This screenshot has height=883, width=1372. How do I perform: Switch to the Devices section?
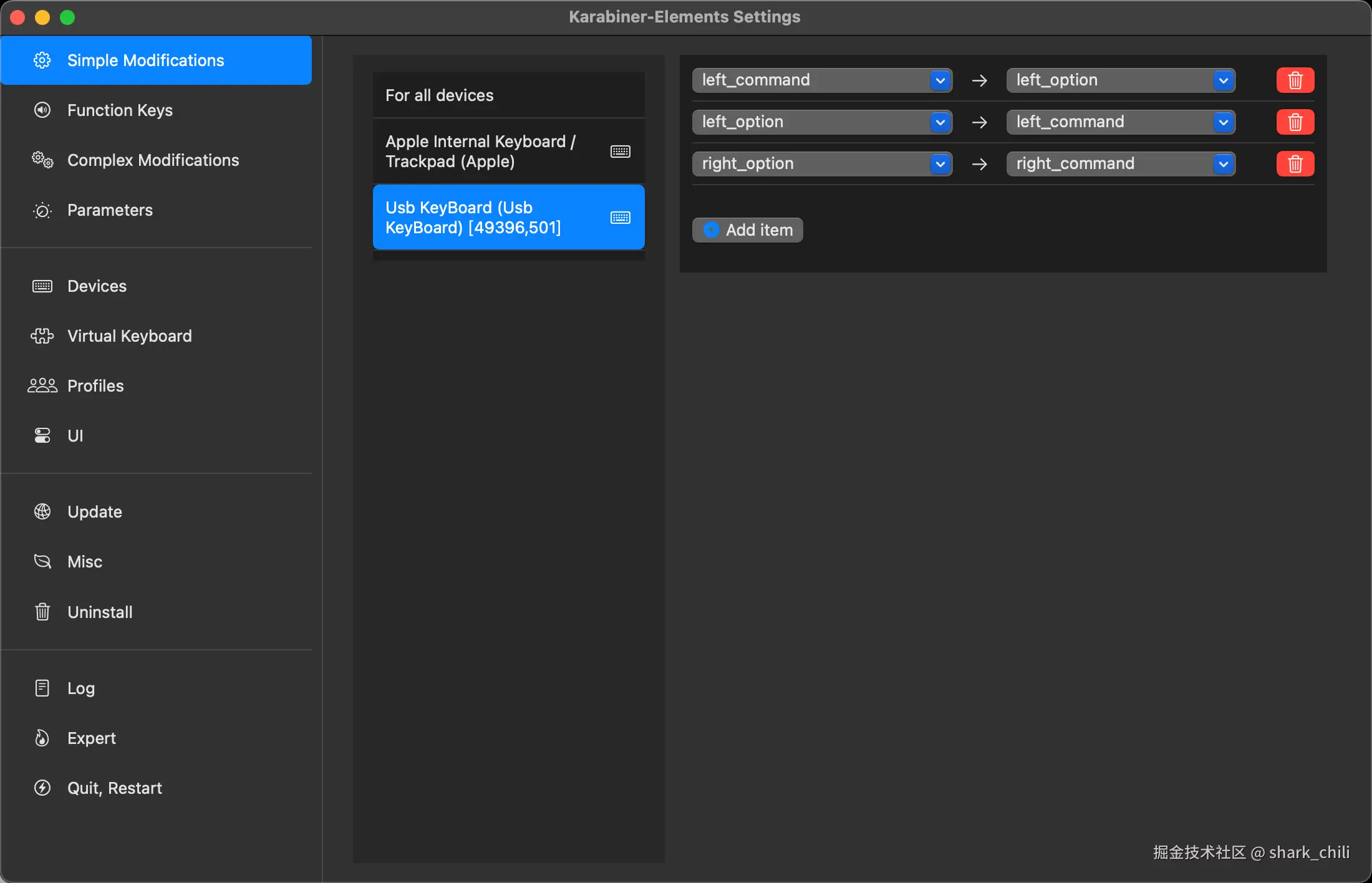coord(97,286)
